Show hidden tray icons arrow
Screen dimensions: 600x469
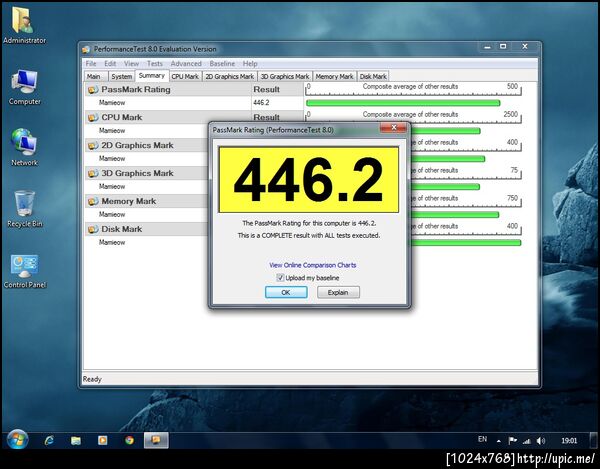[499, 441]
